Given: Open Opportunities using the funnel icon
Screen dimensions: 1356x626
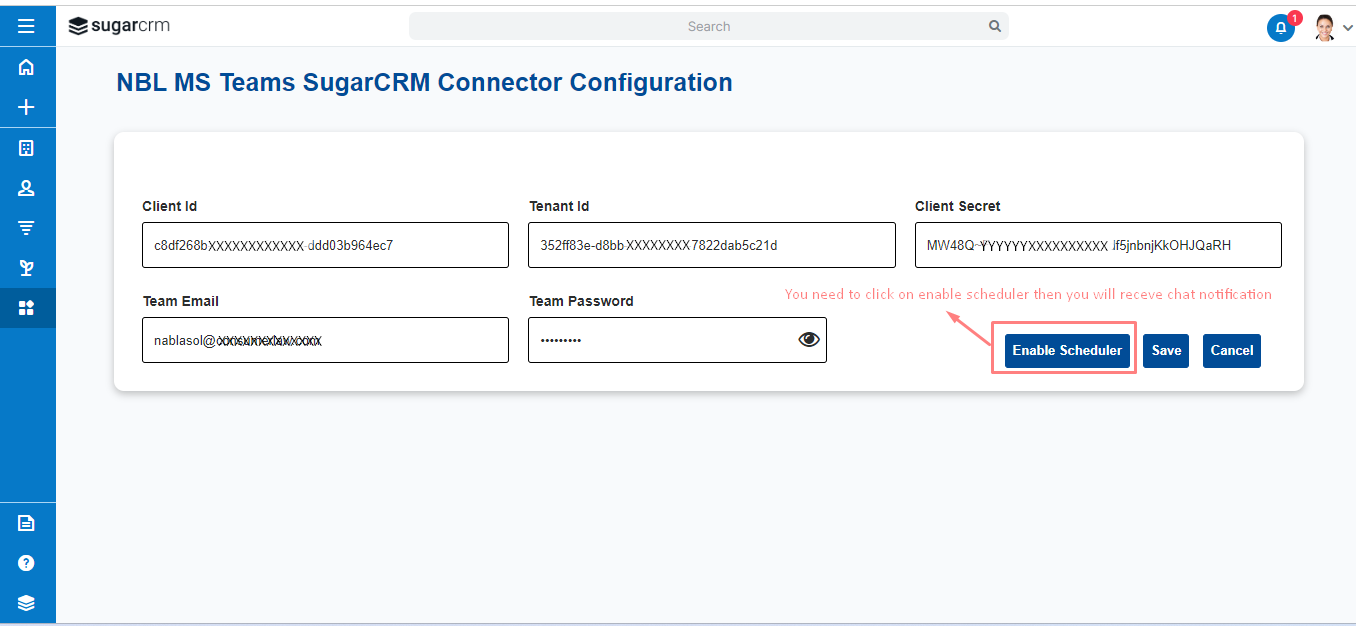Looking at the screenshot, I should (x=27, y=228).
